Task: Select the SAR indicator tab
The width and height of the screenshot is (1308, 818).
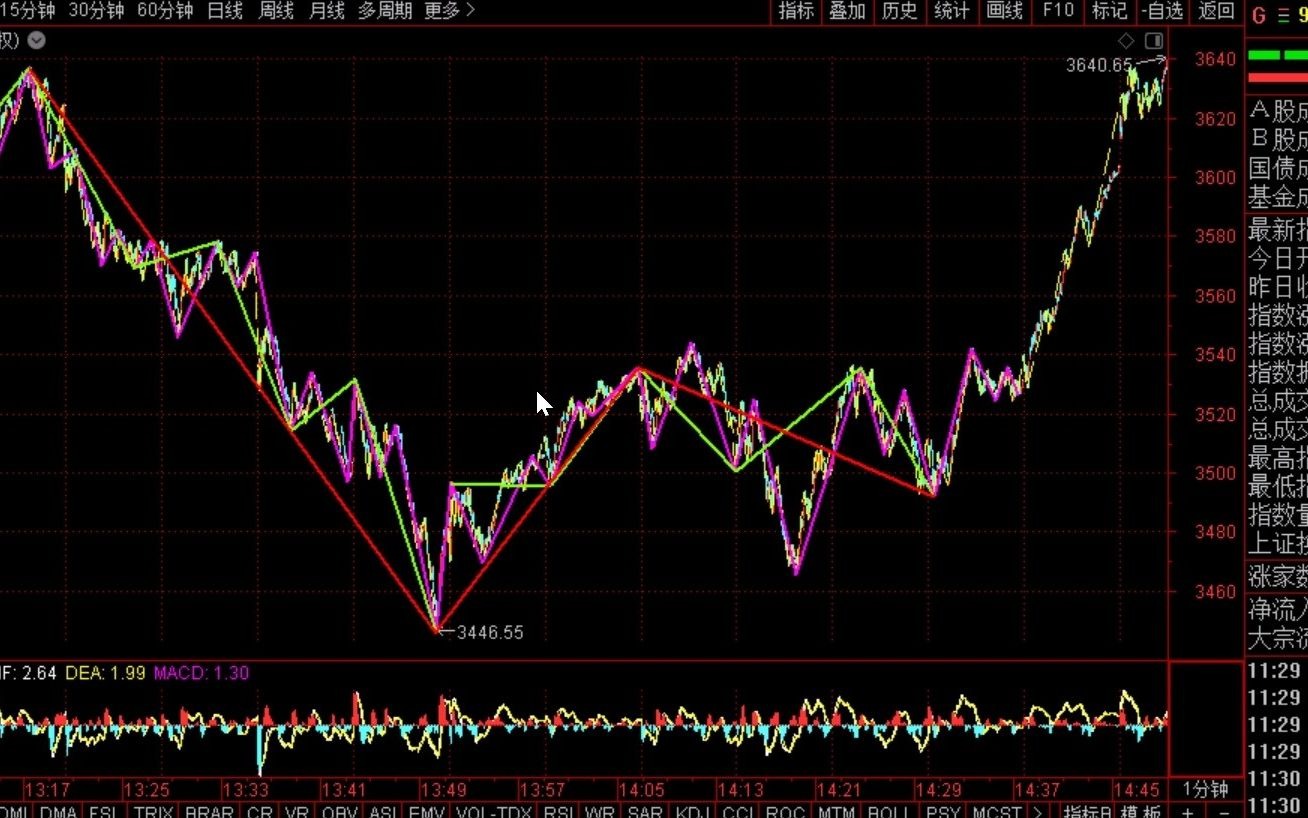Action: click(645, 811)
